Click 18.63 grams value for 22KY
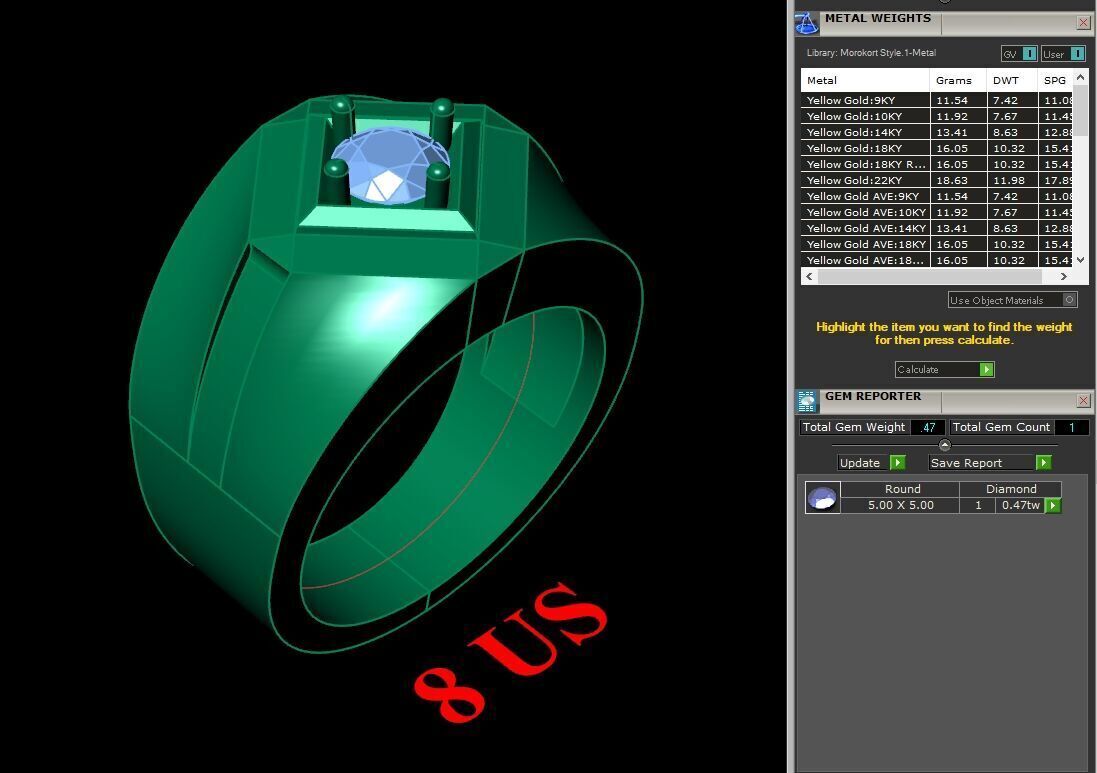The image size is (1097, 773). (x=952, y=180)
